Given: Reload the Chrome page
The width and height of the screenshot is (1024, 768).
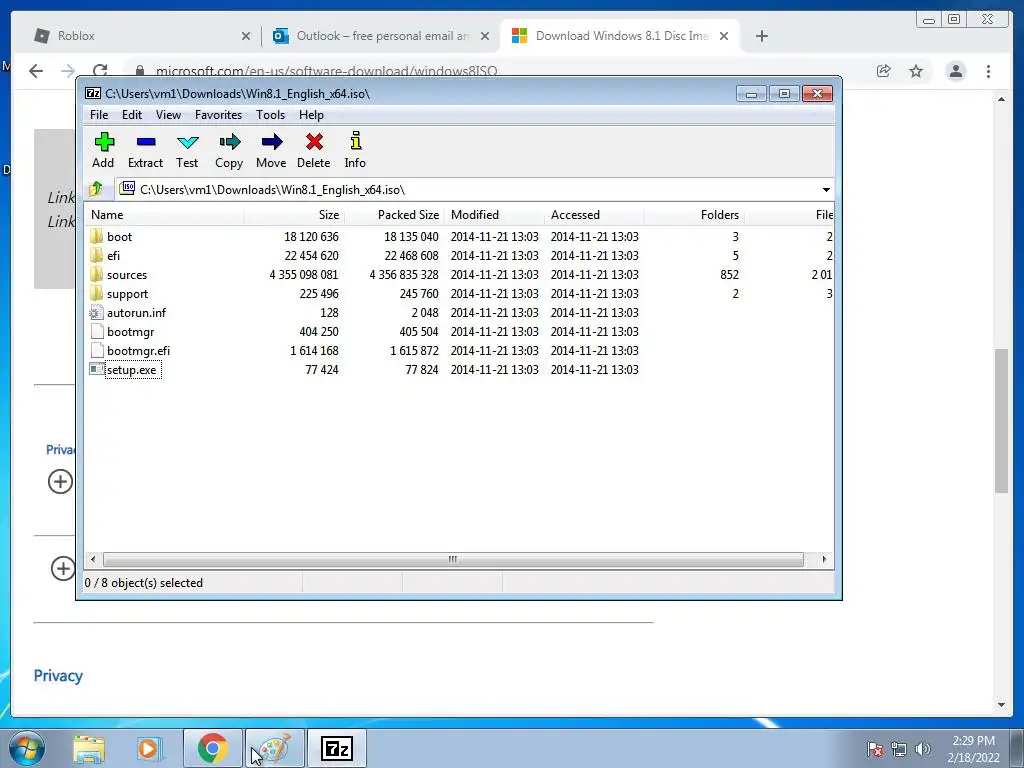Looking at the screenshot, I should click(x=100, y=71).
